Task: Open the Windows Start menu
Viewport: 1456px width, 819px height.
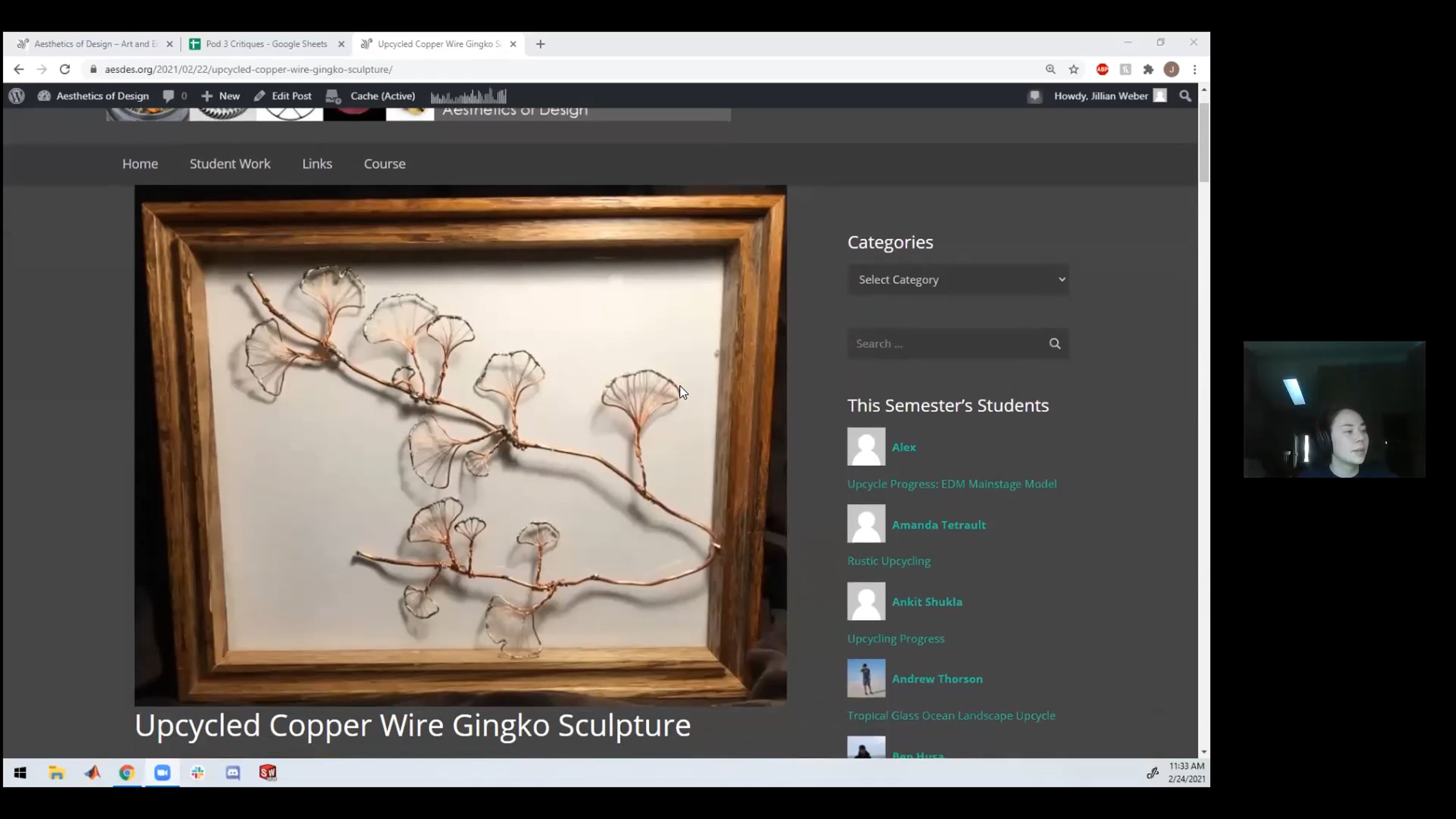Action: pyautogui.click(x=20, y=772)
